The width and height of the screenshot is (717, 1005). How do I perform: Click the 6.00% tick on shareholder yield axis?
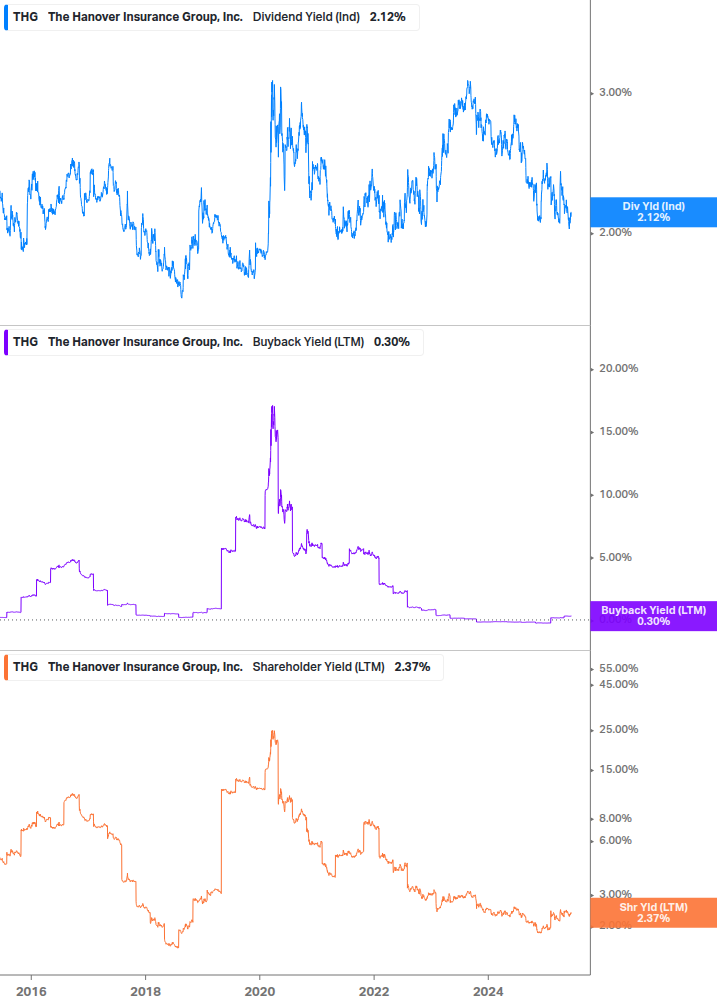click(x=615, y=840)
